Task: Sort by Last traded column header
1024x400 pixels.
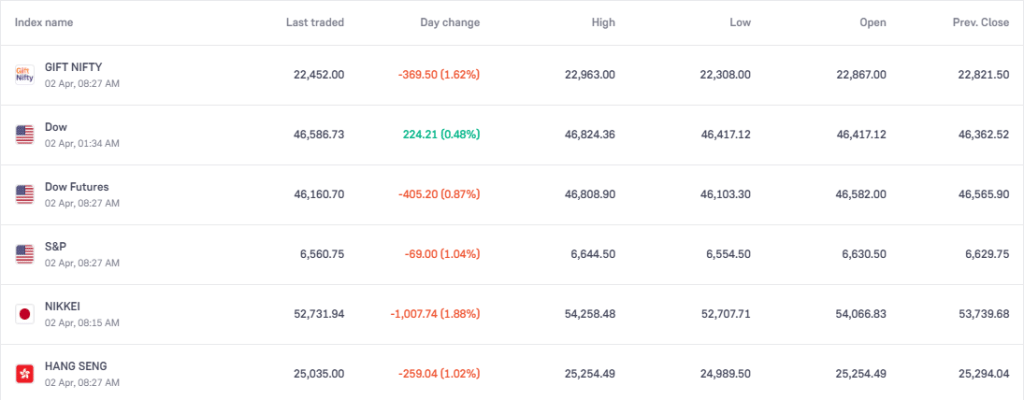Action: 315,22
